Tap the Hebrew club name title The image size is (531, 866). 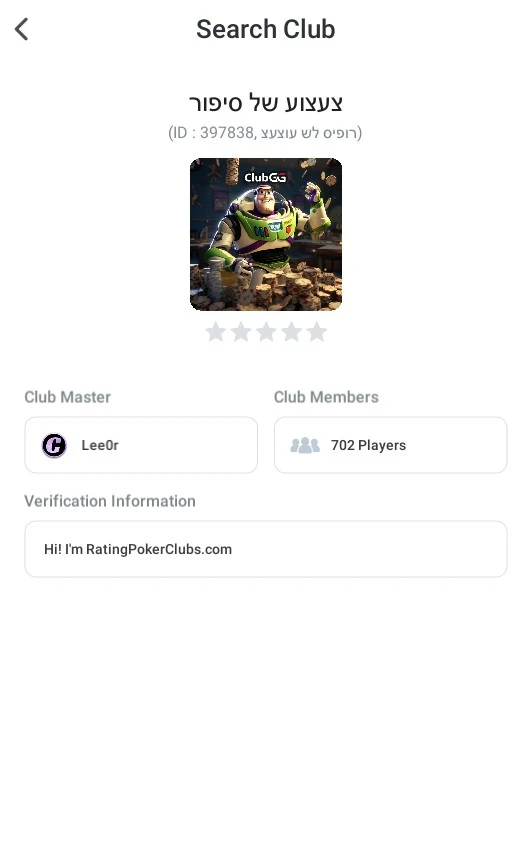coord(266,103)
